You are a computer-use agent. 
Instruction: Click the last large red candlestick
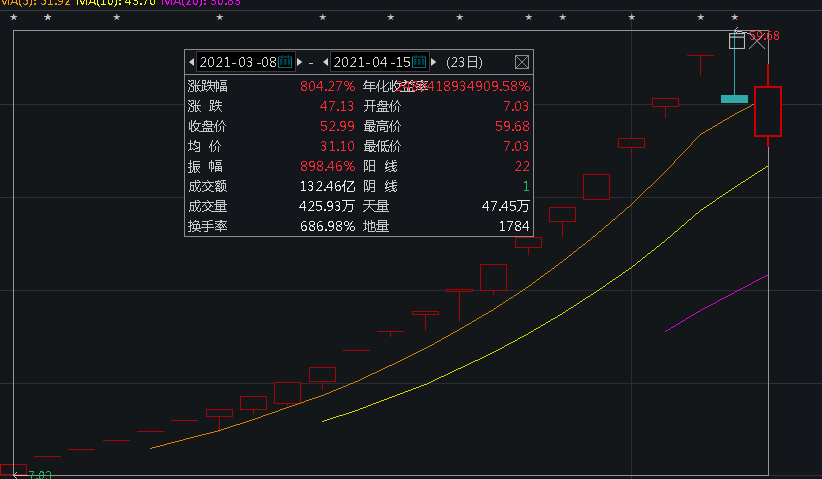767,111
